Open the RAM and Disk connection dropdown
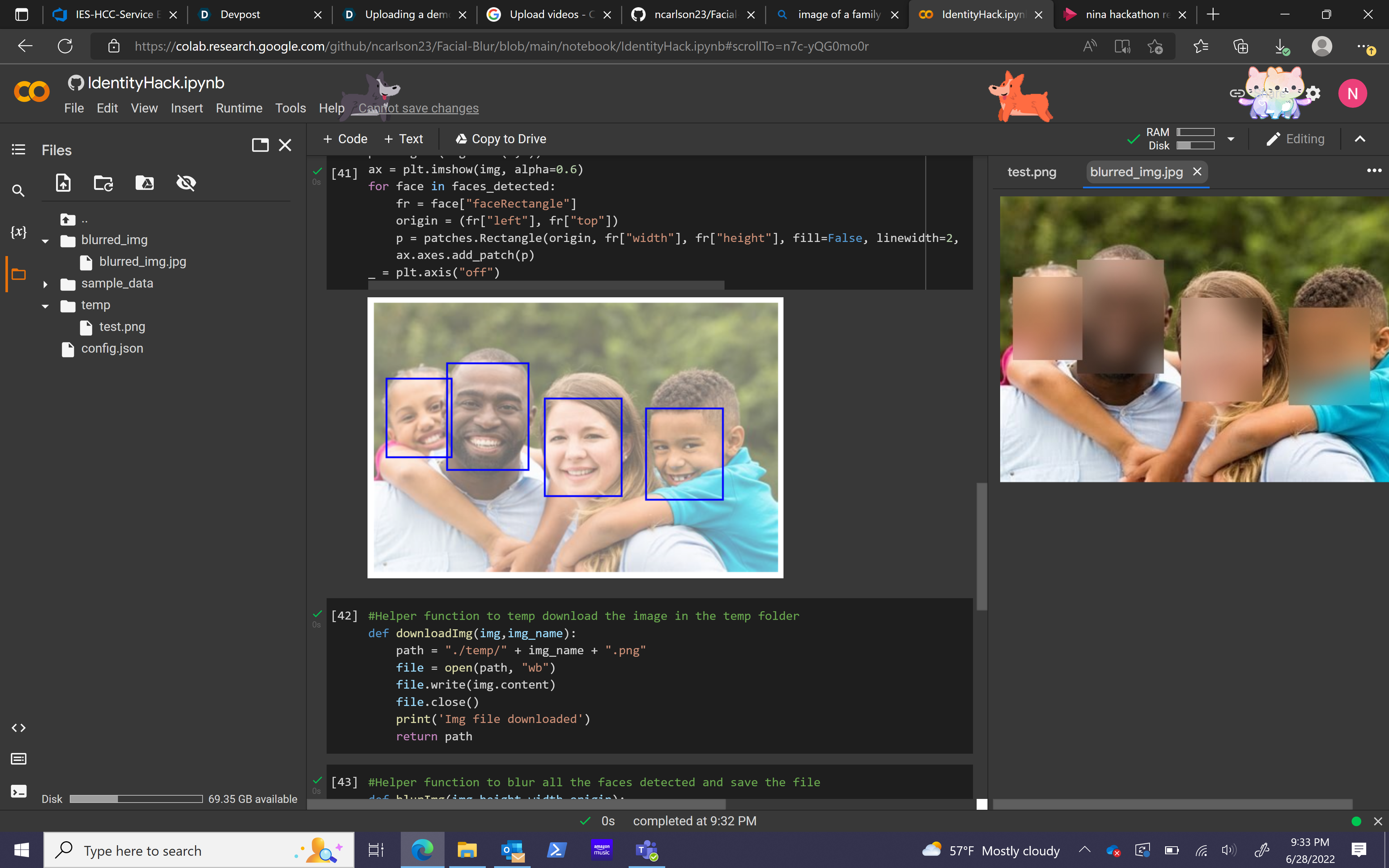The height and width of the screenshot is (868, 1389). tap(1231, 139)
